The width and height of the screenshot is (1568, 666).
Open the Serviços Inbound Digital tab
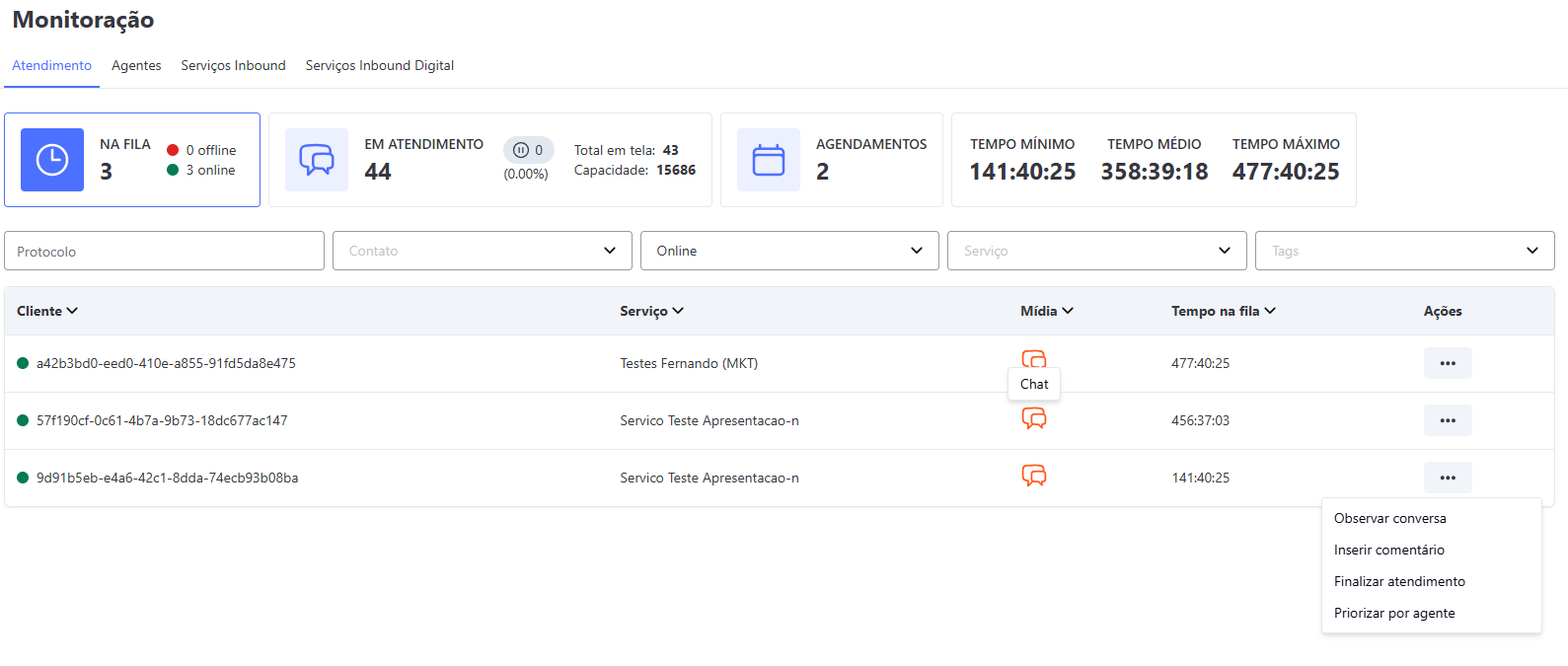379,65
